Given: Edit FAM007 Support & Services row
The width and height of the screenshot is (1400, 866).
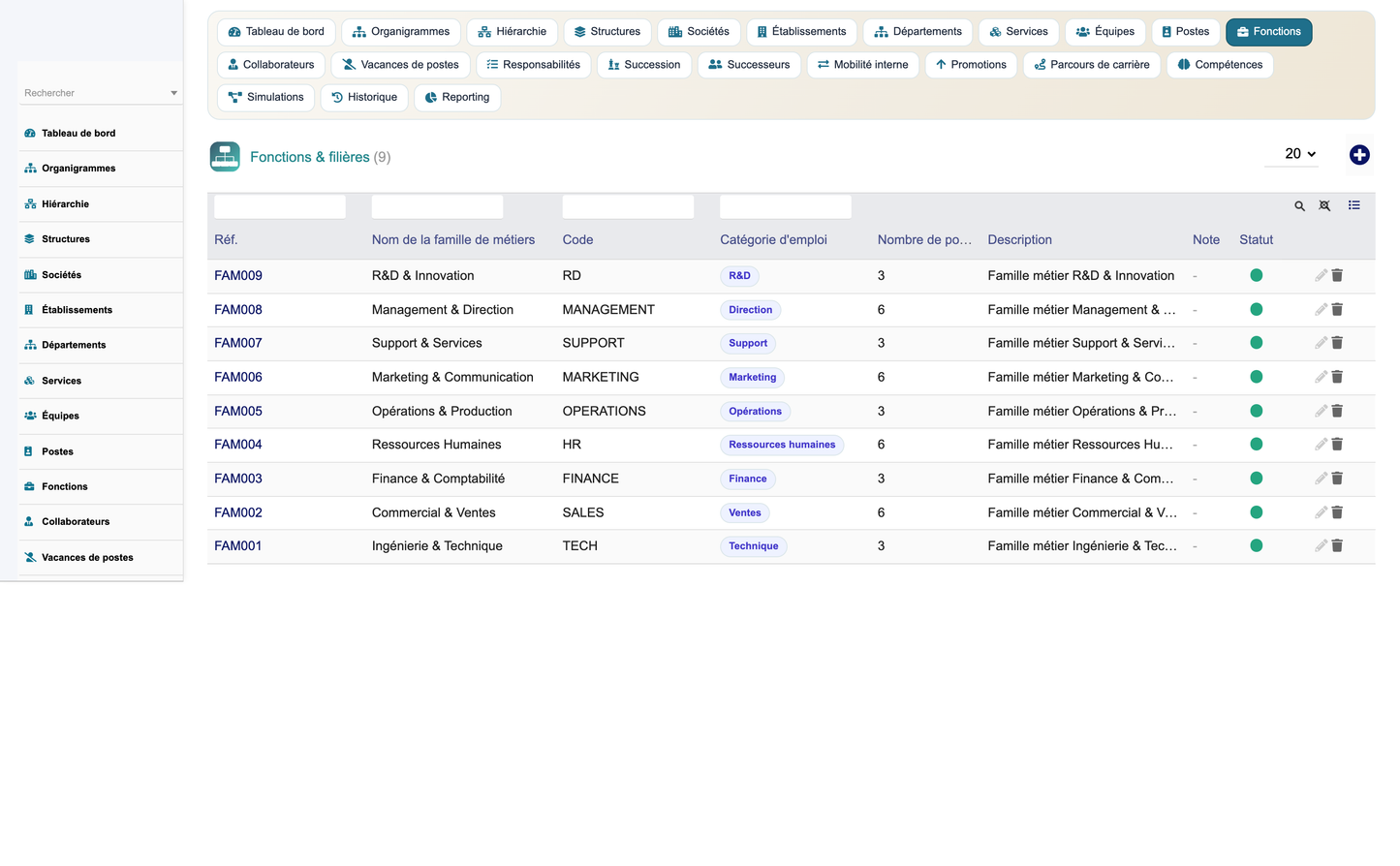Looking at the screenshot, I should click(x=1321, y=343).
